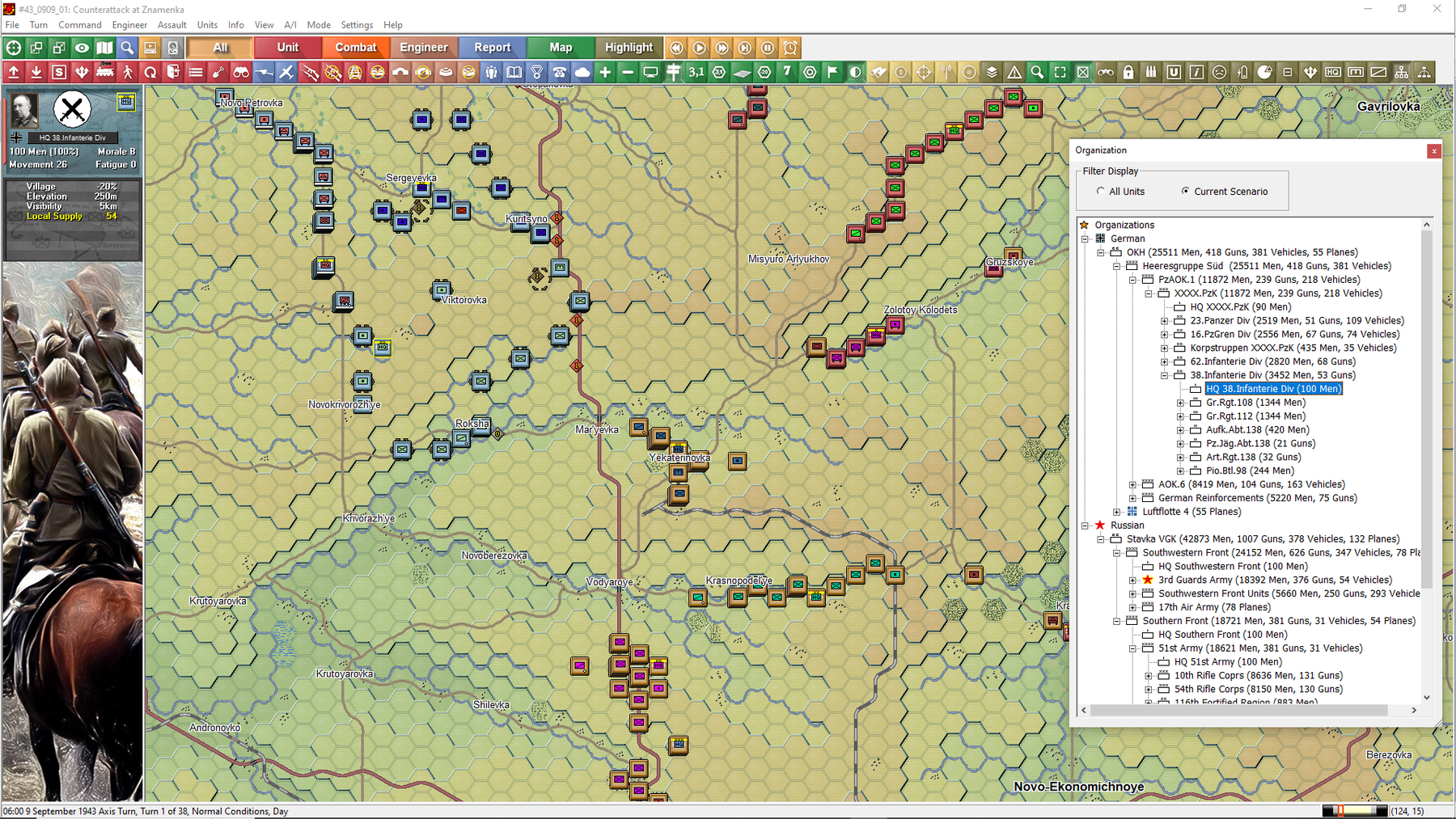1456x819 pixels.
Task: Click the green plus zoom in icon
Action: (605, 72)
